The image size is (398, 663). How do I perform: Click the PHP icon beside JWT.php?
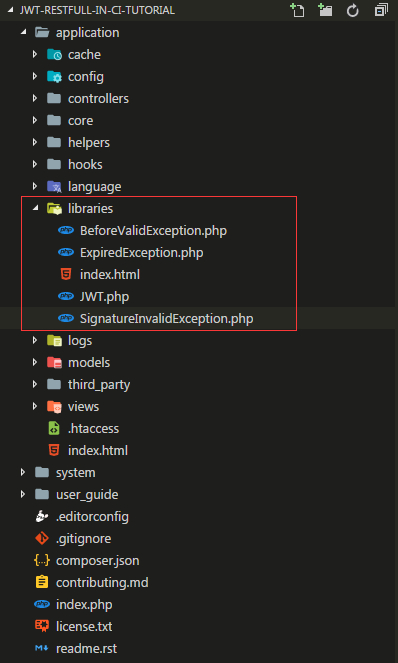pyautogui.click(x=66, y=296)
